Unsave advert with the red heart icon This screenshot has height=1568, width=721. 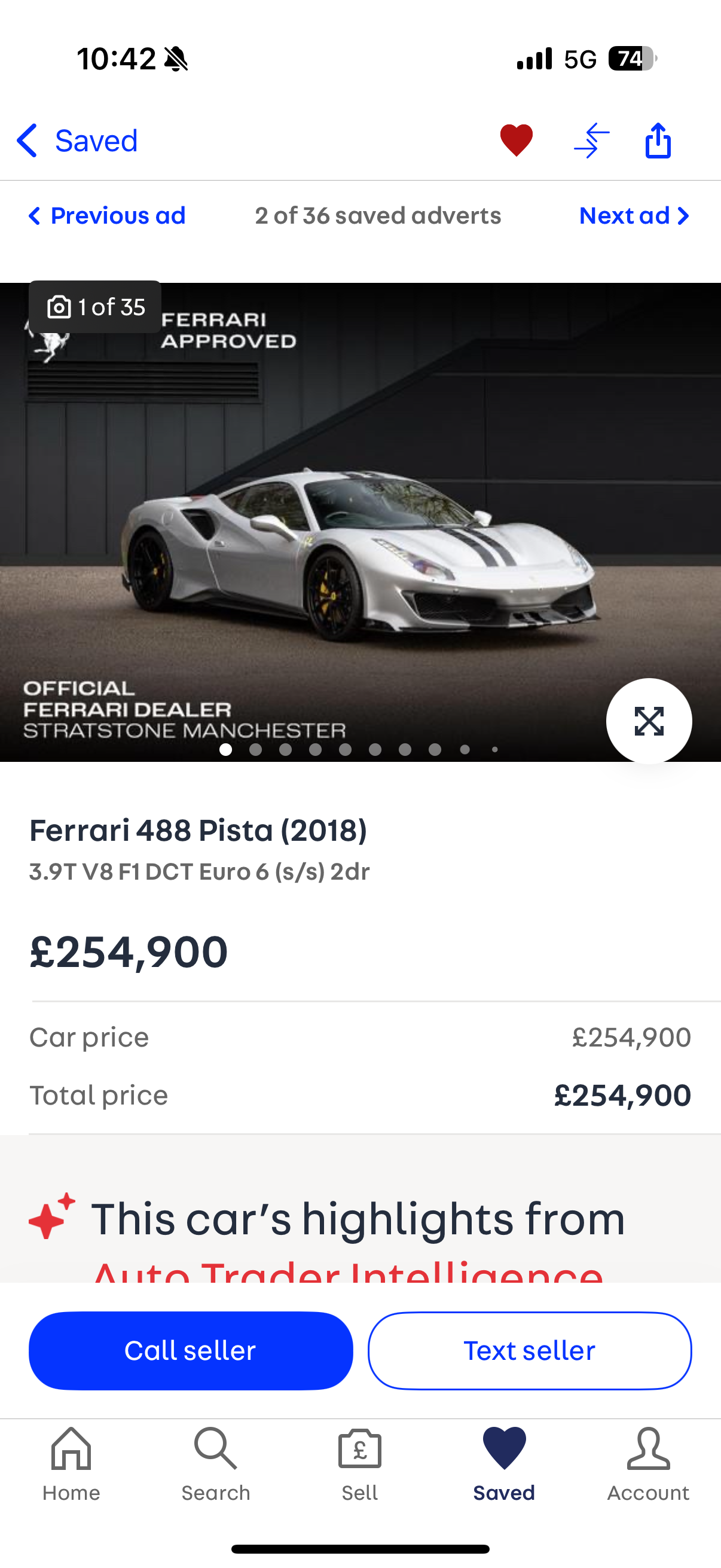pyautogui.click(x=516, y=140)
